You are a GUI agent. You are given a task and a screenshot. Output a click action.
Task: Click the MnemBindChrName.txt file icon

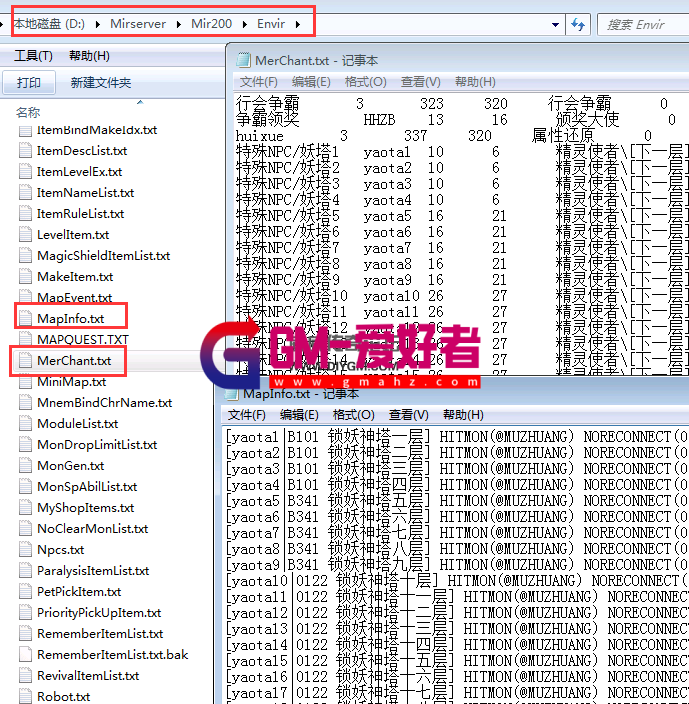(x=26, y=403)
